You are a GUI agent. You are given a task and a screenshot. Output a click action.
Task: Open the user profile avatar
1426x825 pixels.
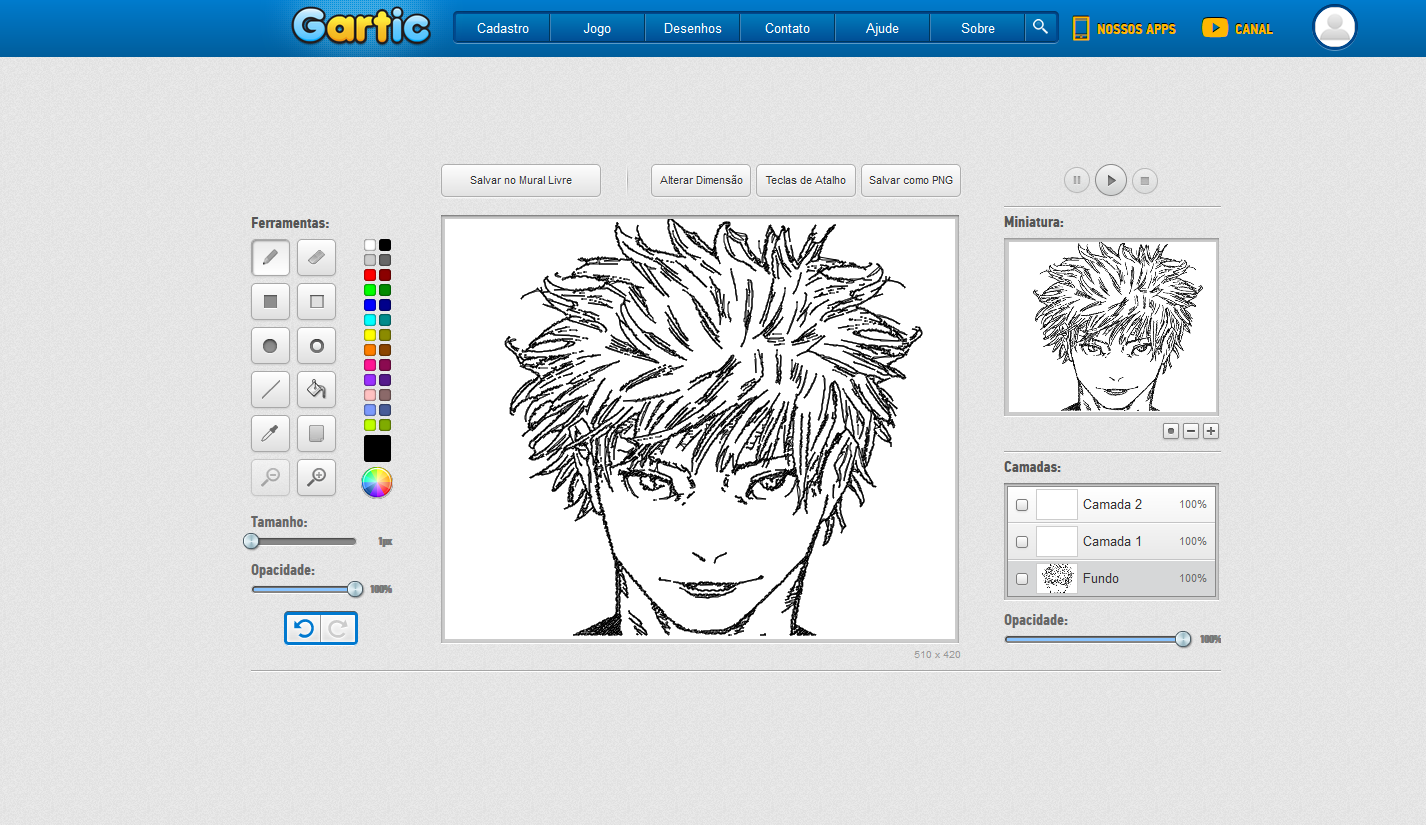1335,27
